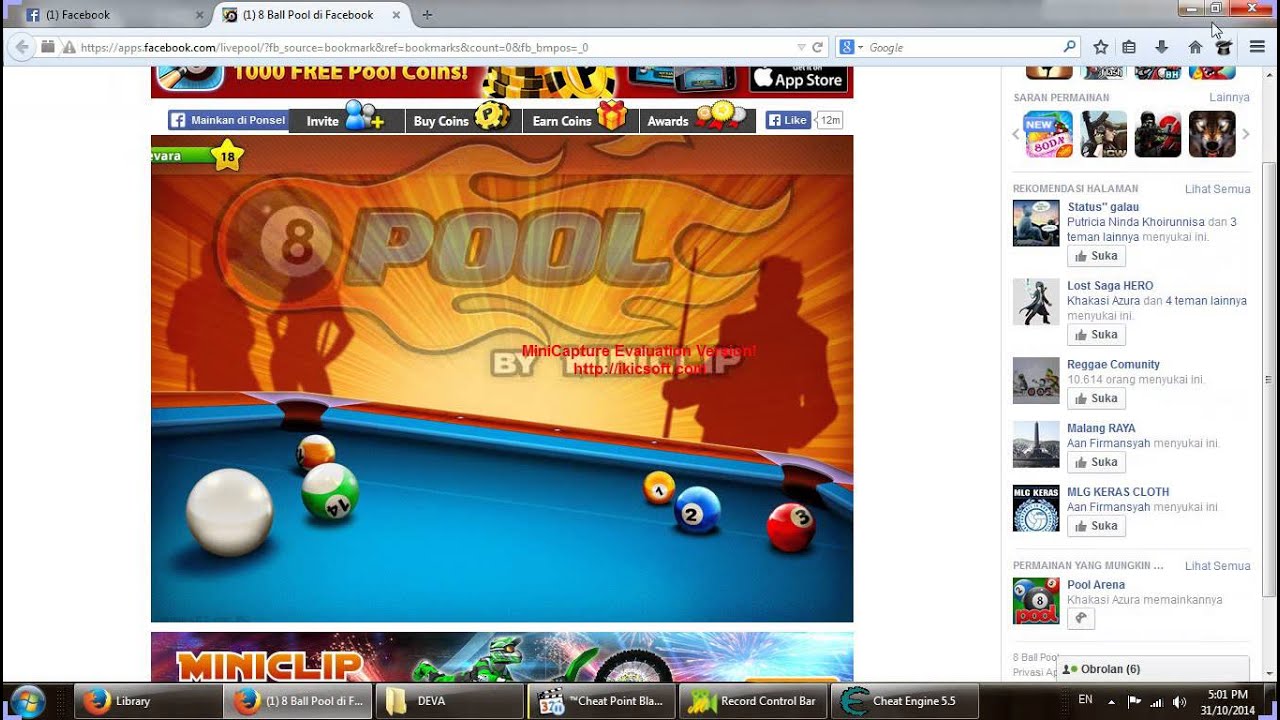Viewport: 1280px width, 720px height.
Task: Click Suka for Lost Saga HERO
Action: 1096,335
